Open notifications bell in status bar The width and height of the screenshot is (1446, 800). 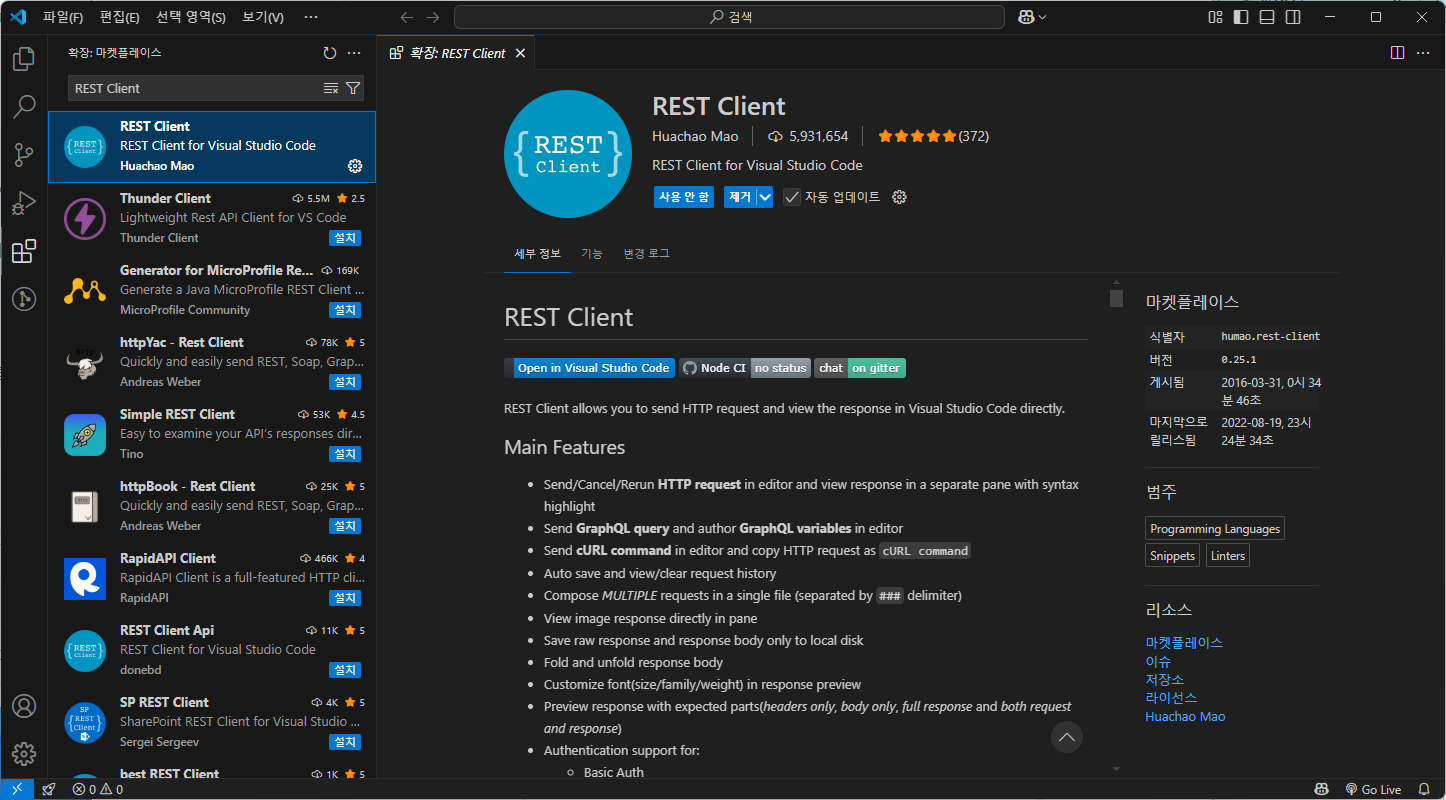[x=1424, y=789]
